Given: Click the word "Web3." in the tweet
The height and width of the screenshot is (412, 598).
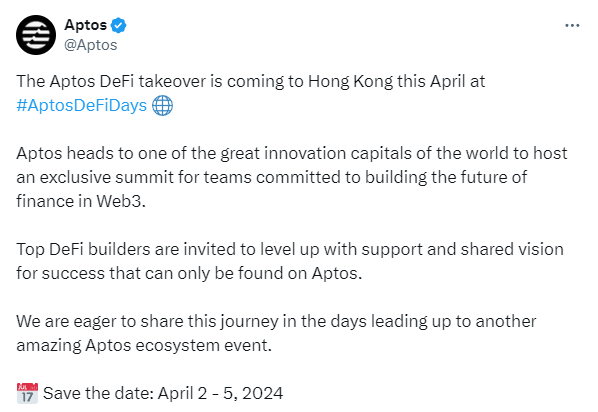Looking at the screenshot, I should (121, 201).
